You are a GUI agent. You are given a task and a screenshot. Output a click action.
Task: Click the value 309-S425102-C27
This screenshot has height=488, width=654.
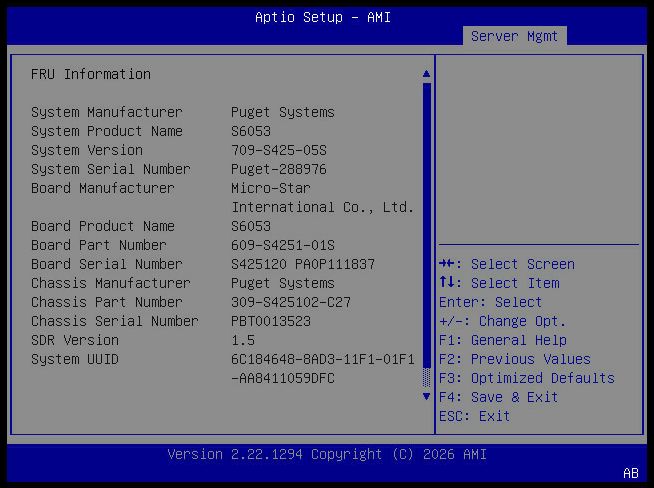[291, 302]
